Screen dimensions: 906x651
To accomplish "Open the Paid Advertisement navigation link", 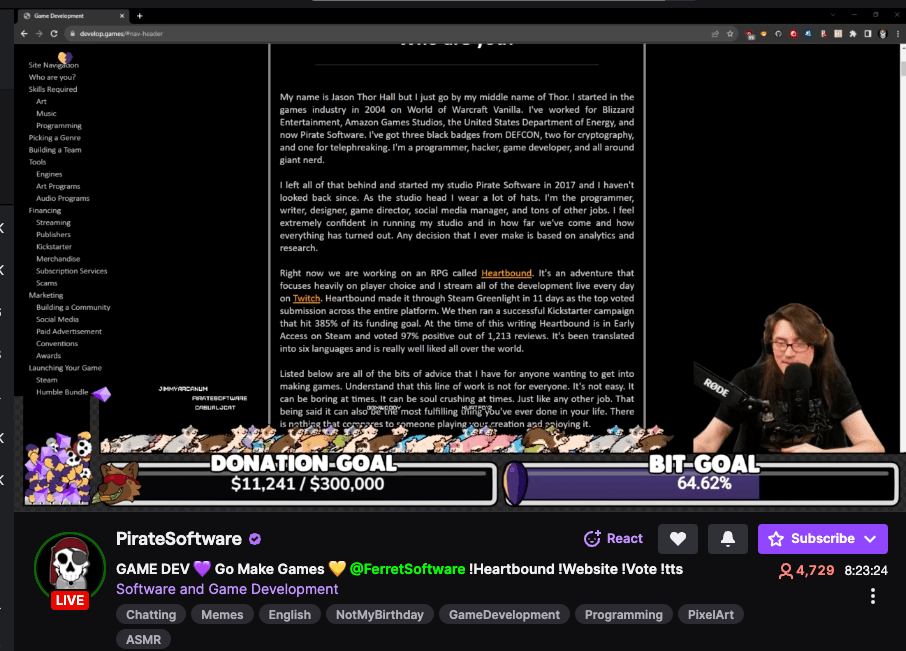I will click(x=69, y=332).
